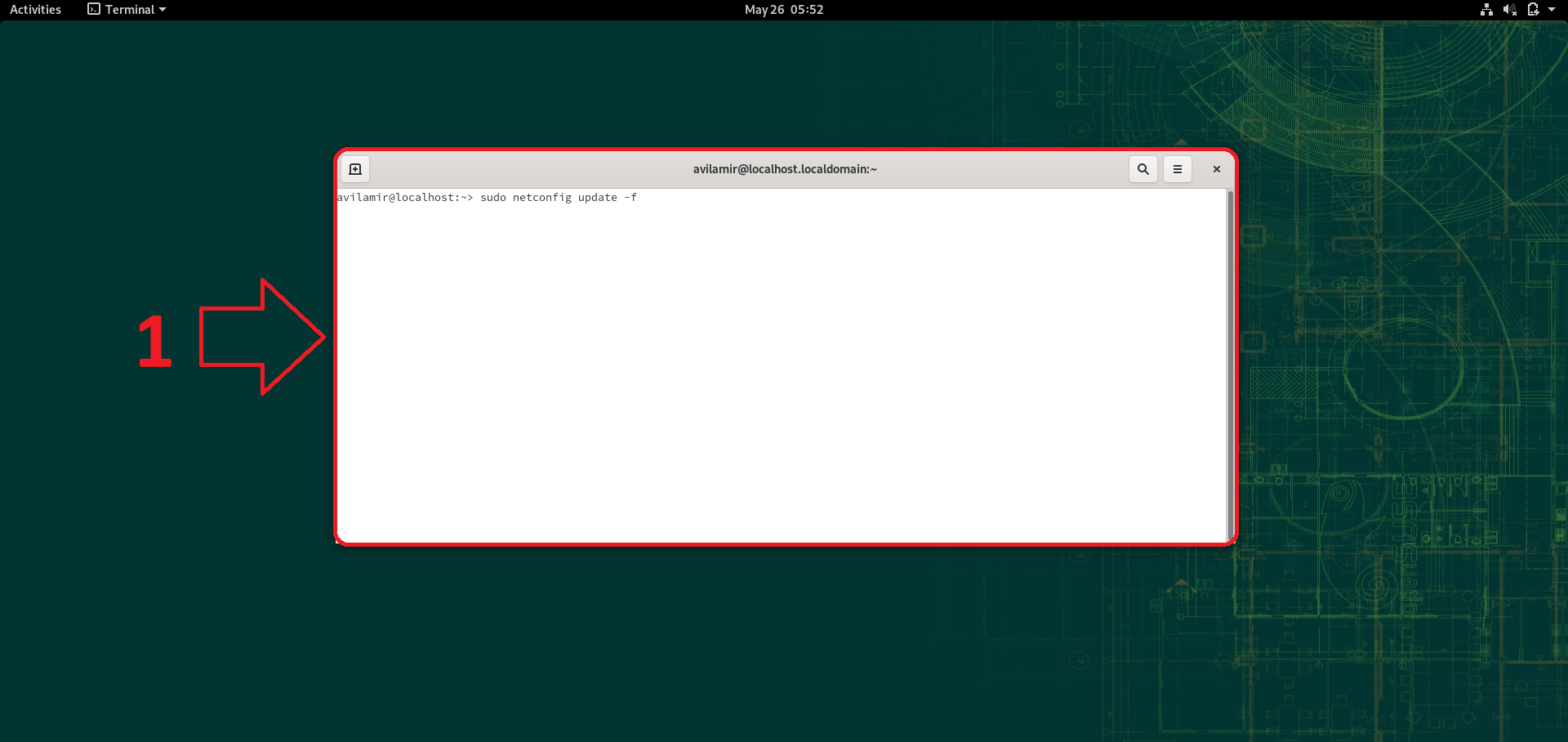Click the Terminal app menu label
This screenshot has width=1568, height=742.
130,10
